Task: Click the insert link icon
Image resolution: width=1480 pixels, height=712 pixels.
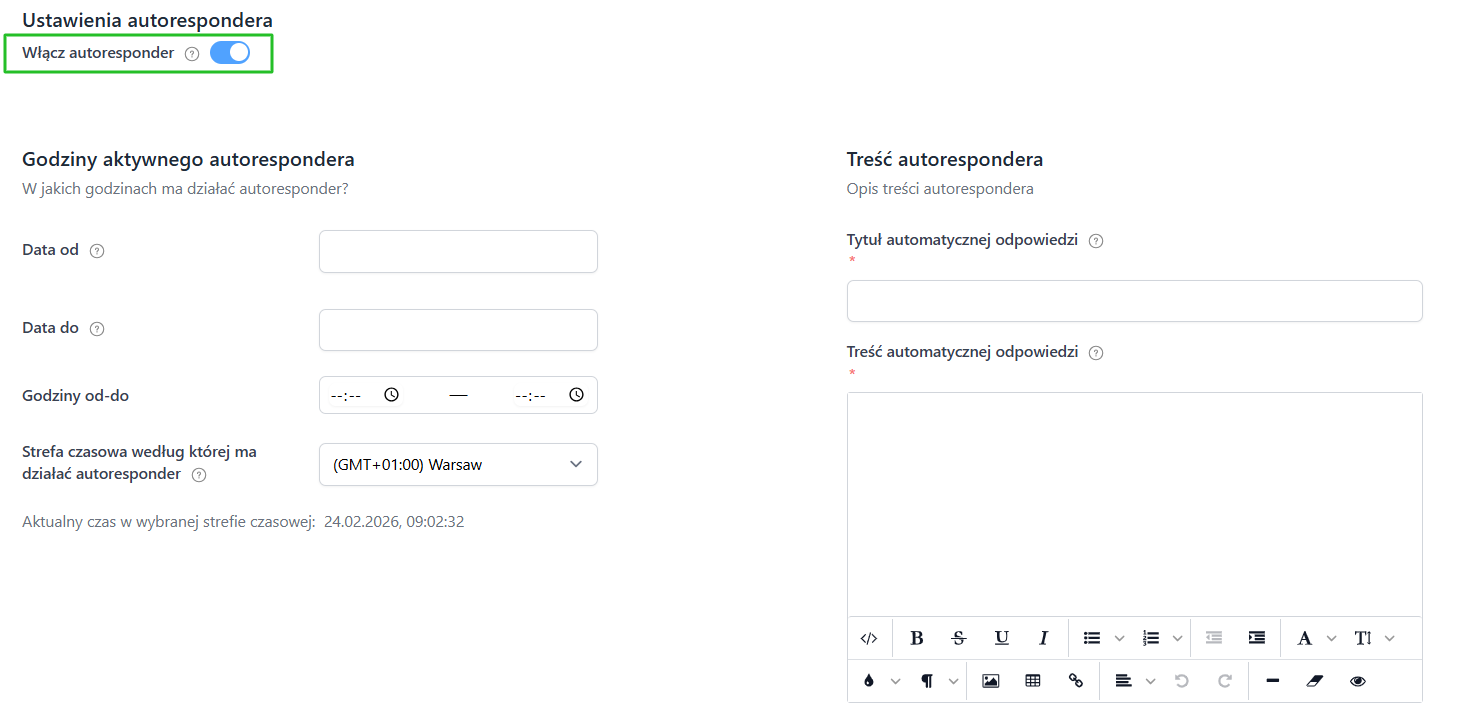Action: [x=1076, y=681]
